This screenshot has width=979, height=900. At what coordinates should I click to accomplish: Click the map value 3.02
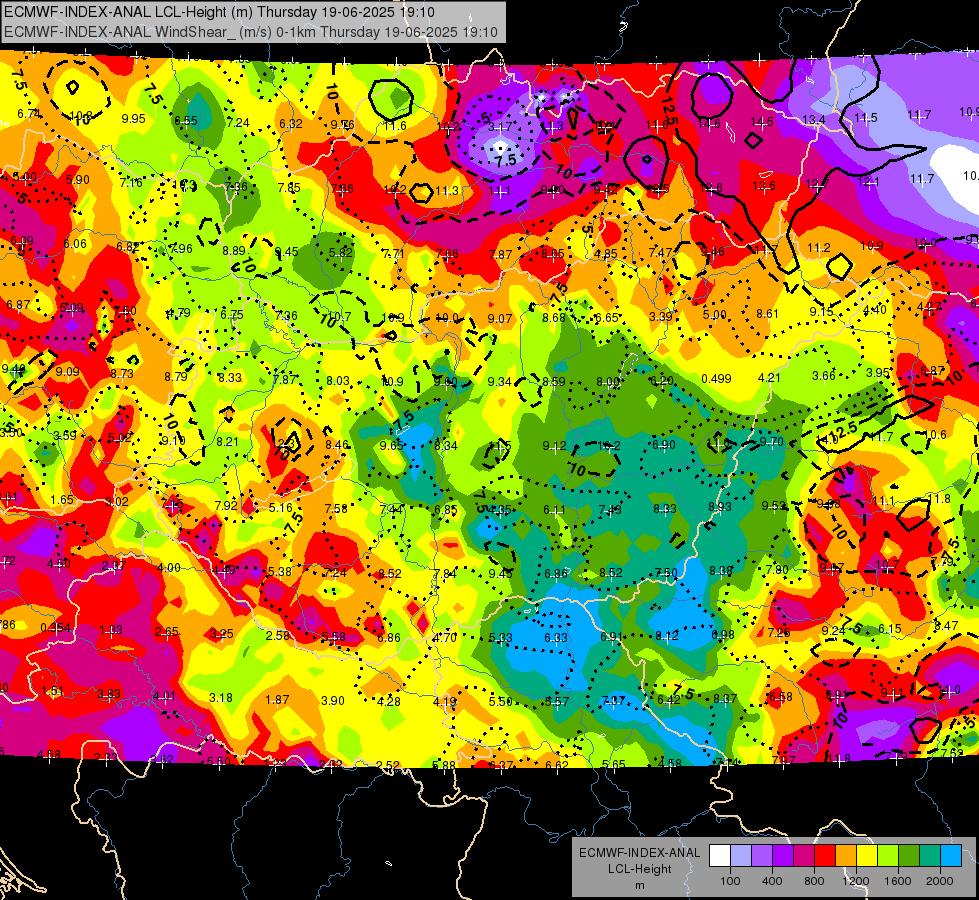click(x=117, y=502)
